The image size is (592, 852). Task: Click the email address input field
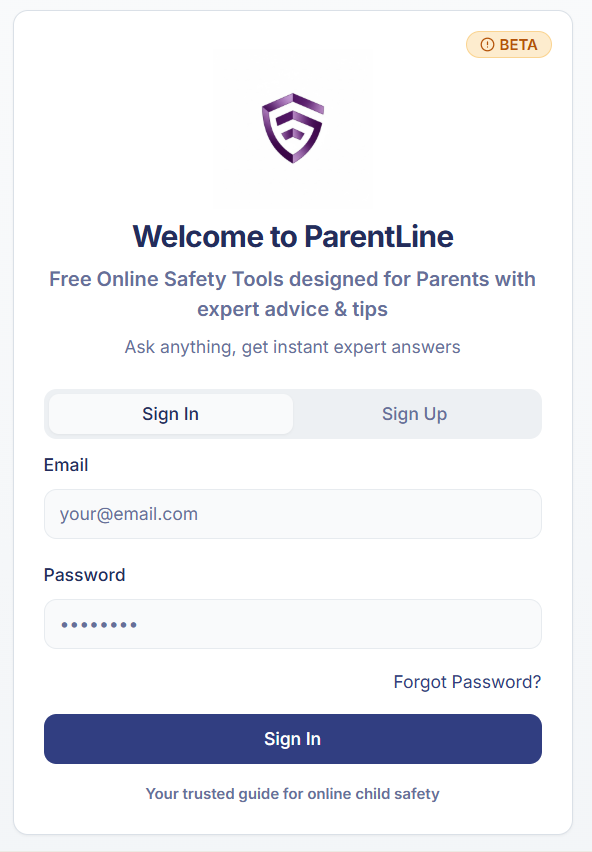(x=293, y=513)
